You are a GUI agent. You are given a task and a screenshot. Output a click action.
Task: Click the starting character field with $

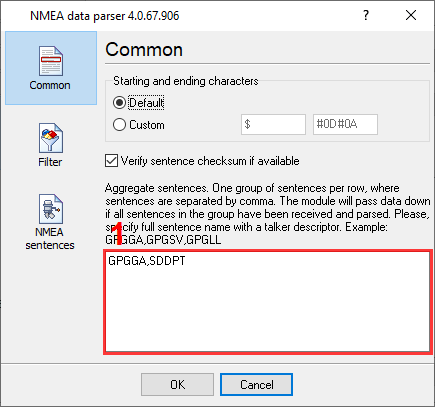pos(273,124)
